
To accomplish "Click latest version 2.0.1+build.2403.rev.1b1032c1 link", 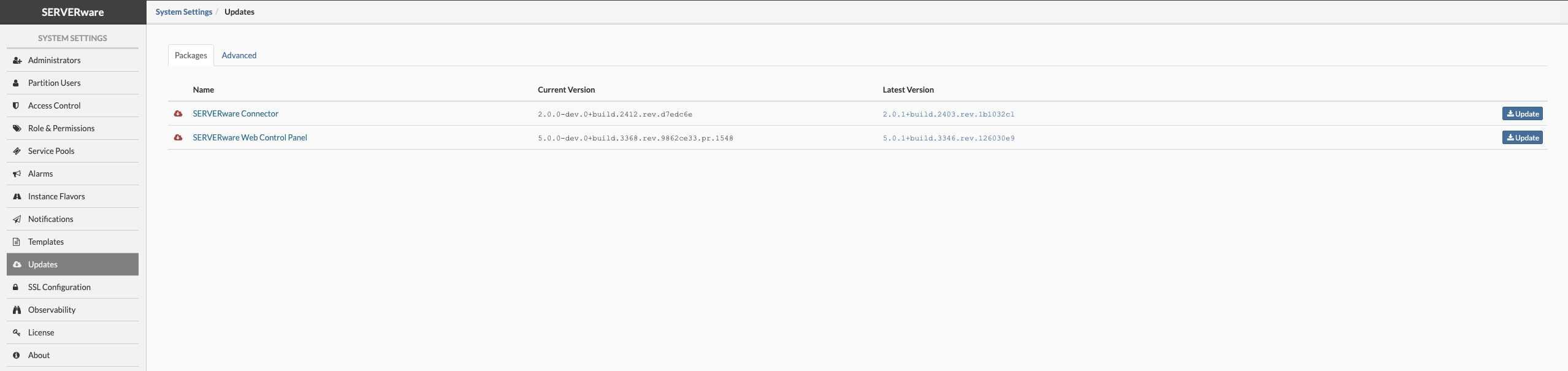I will [948, 114].
